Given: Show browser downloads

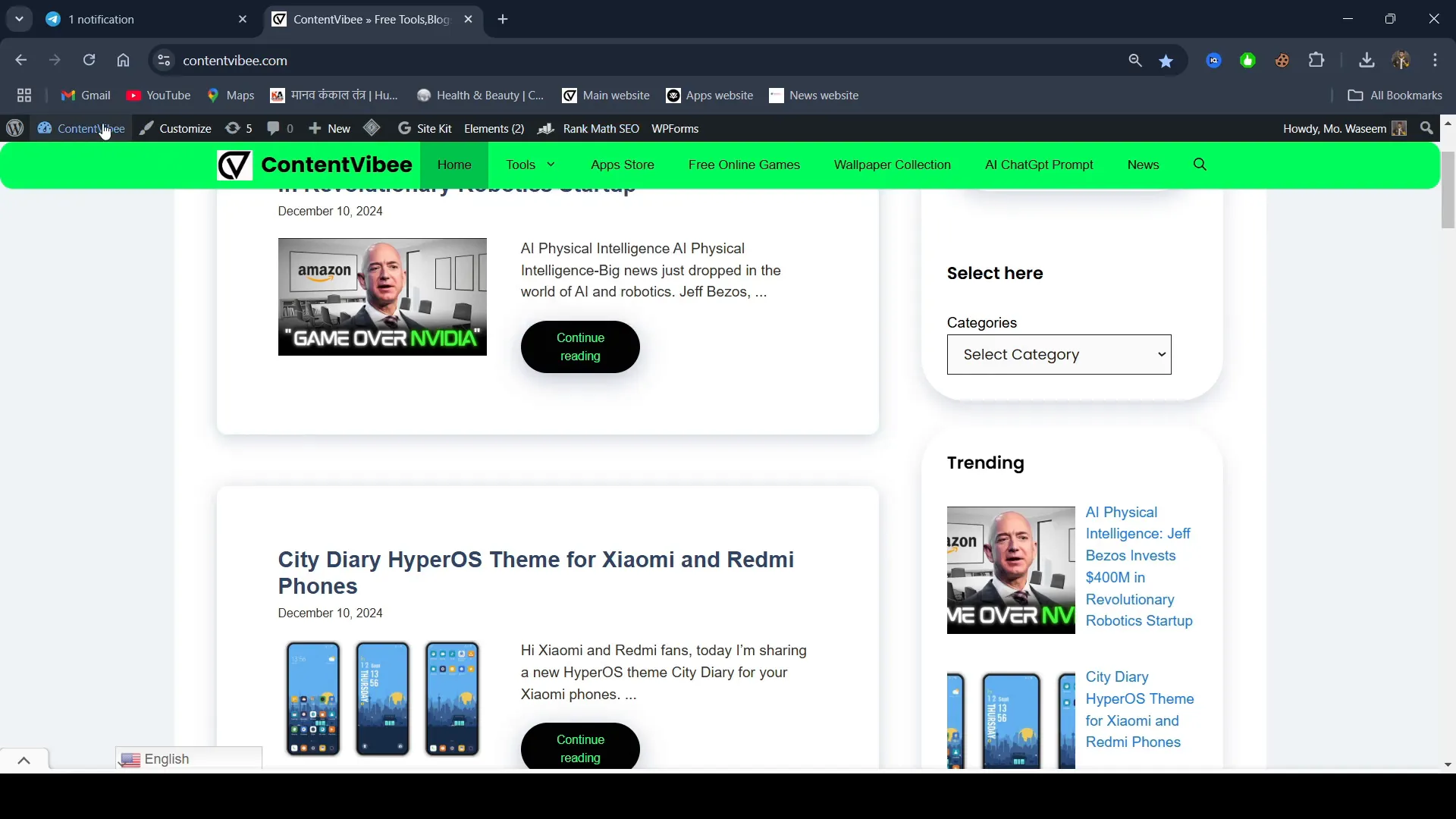Looking at the screenshot, I should click(1367, 61).
